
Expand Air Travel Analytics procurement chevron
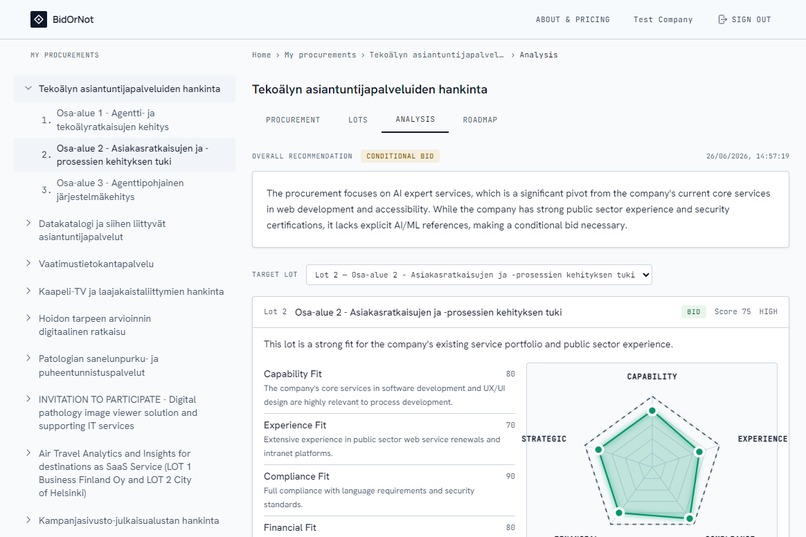point(28,453)
